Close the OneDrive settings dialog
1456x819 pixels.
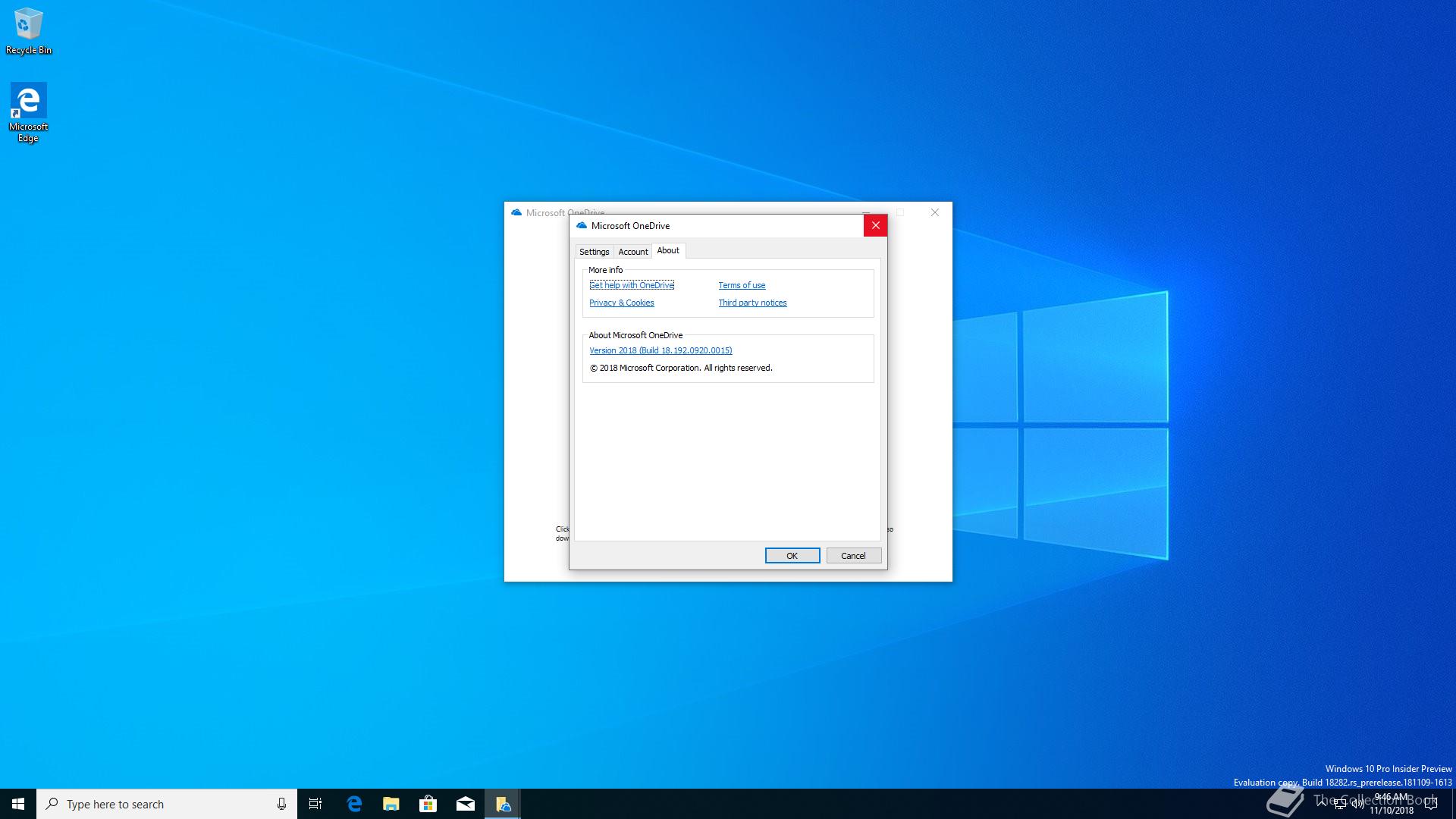click(x=875, y=225)
